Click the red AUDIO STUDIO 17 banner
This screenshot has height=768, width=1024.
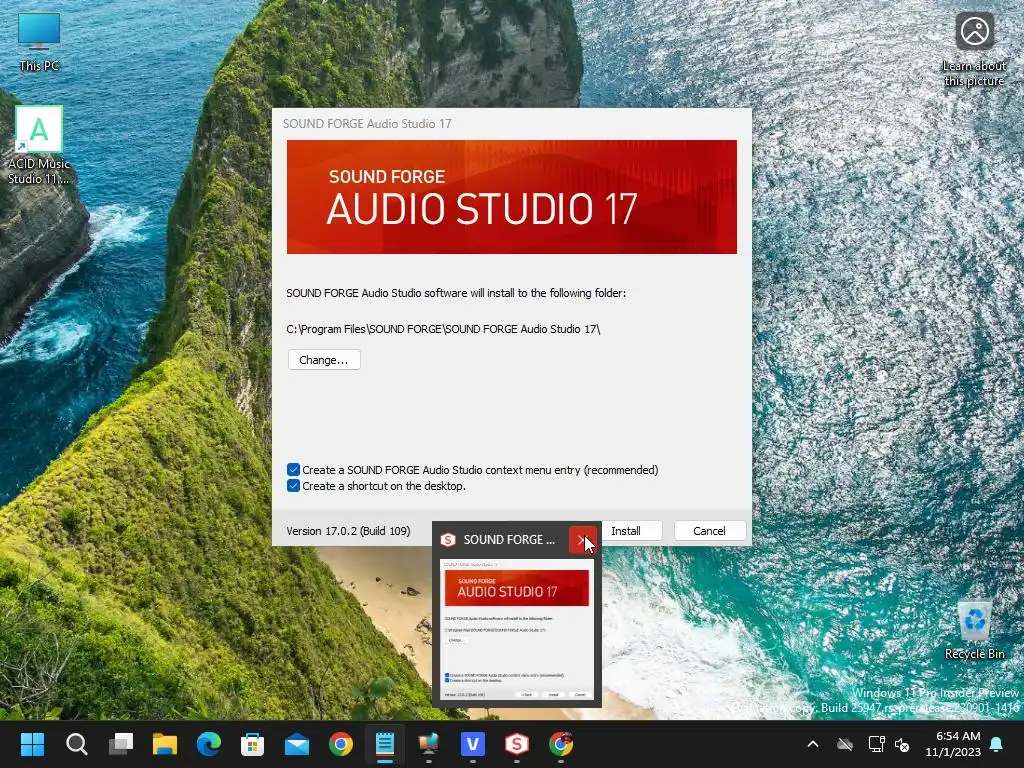click(x=512, y=197)
